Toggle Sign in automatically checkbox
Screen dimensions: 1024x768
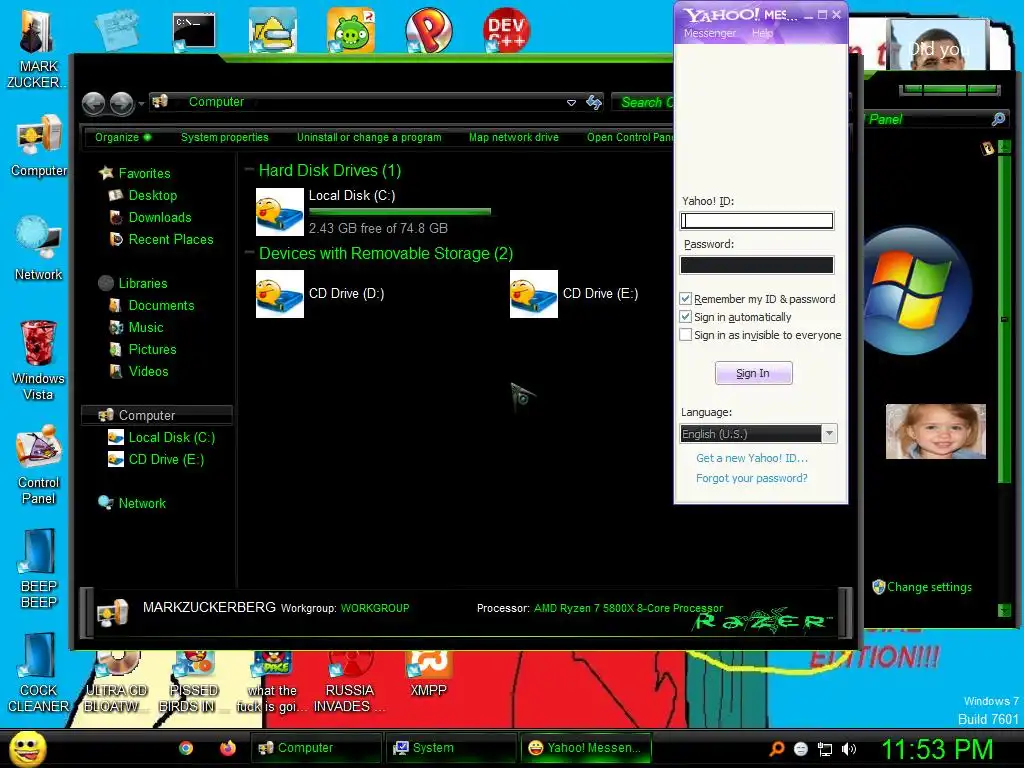pyautogui.click(x=685, y=317)
